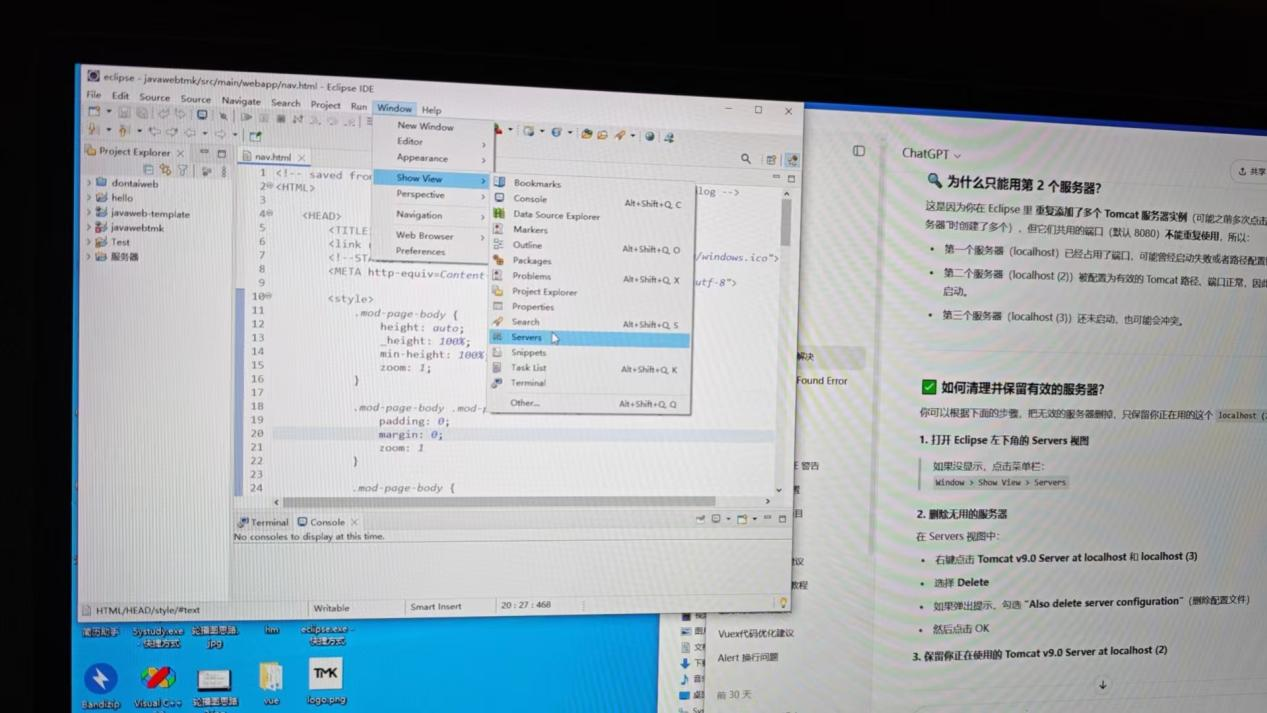Switch to the Terminal tab
The width and height of the screenshot is (1267, 713).
263,522
